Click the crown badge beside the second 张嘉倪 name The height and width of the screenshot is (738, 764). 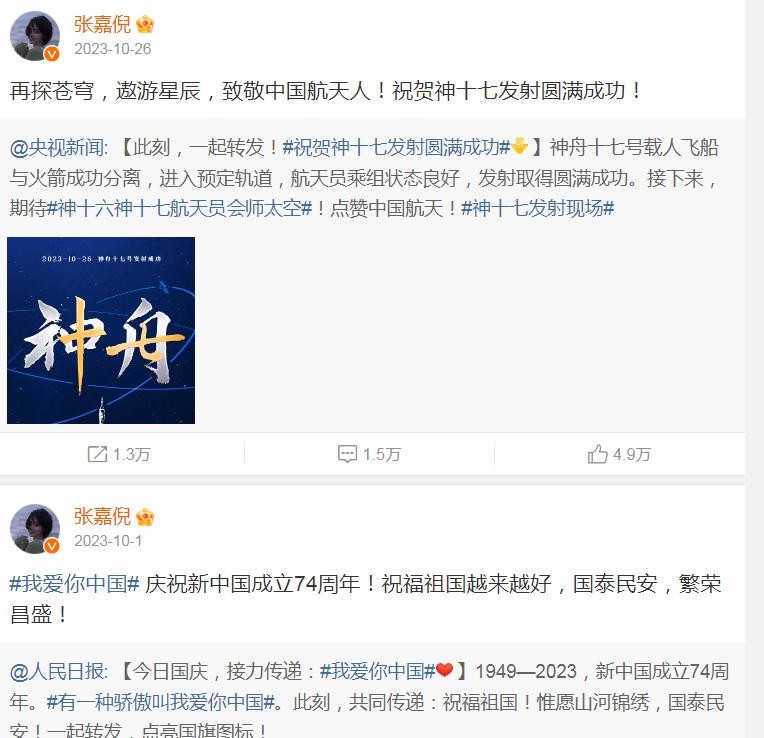pyautogui.click(x=145, y=517)
